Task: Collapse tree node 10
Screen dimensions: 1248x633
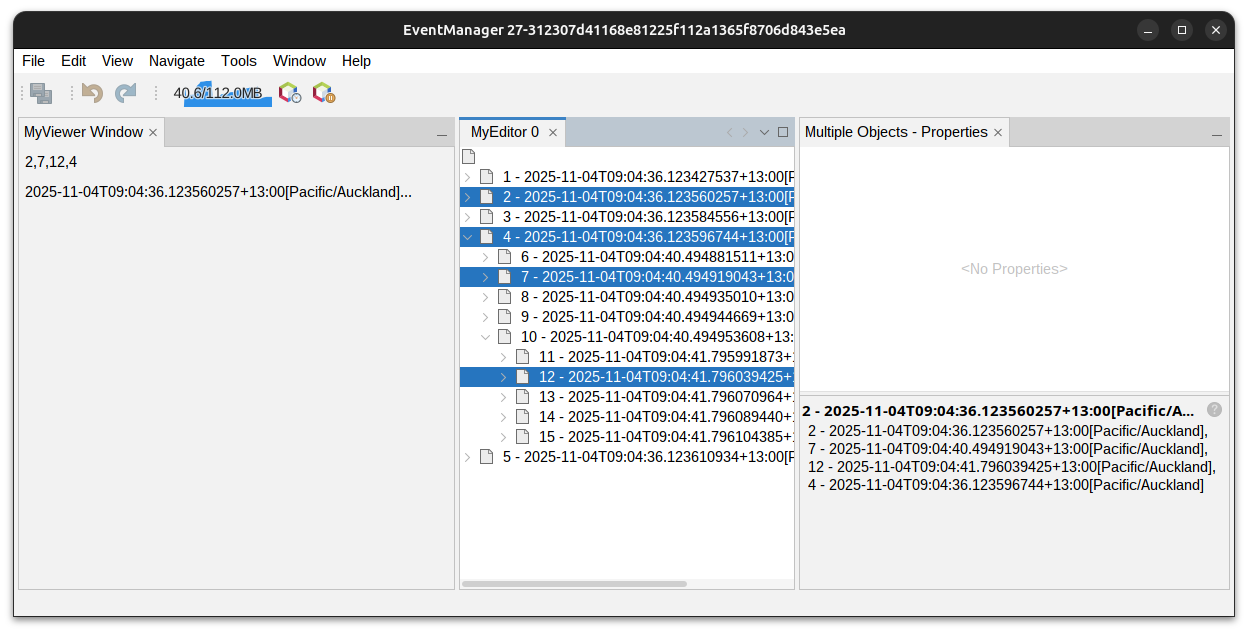Action: coord(485,337)
